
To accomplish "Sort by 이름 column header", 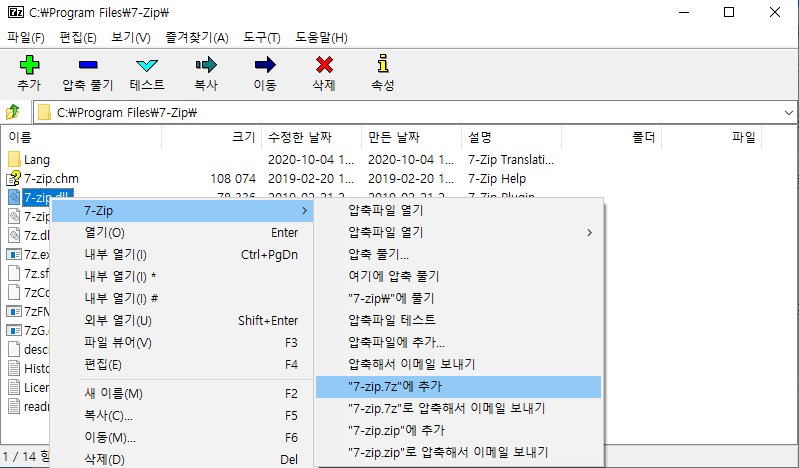I will tap(82, 137).
